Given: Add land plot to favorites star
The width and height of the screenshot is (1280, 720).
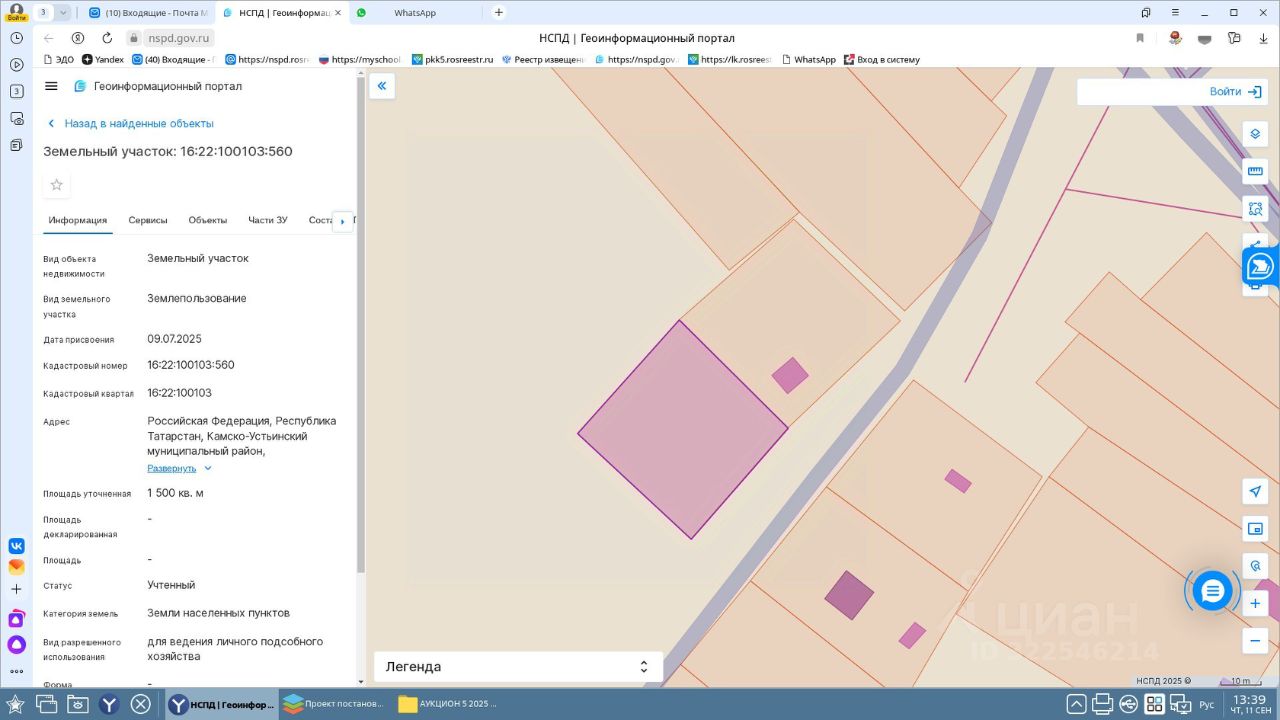Looking at the screenshot, I should (x=57, y=185).
